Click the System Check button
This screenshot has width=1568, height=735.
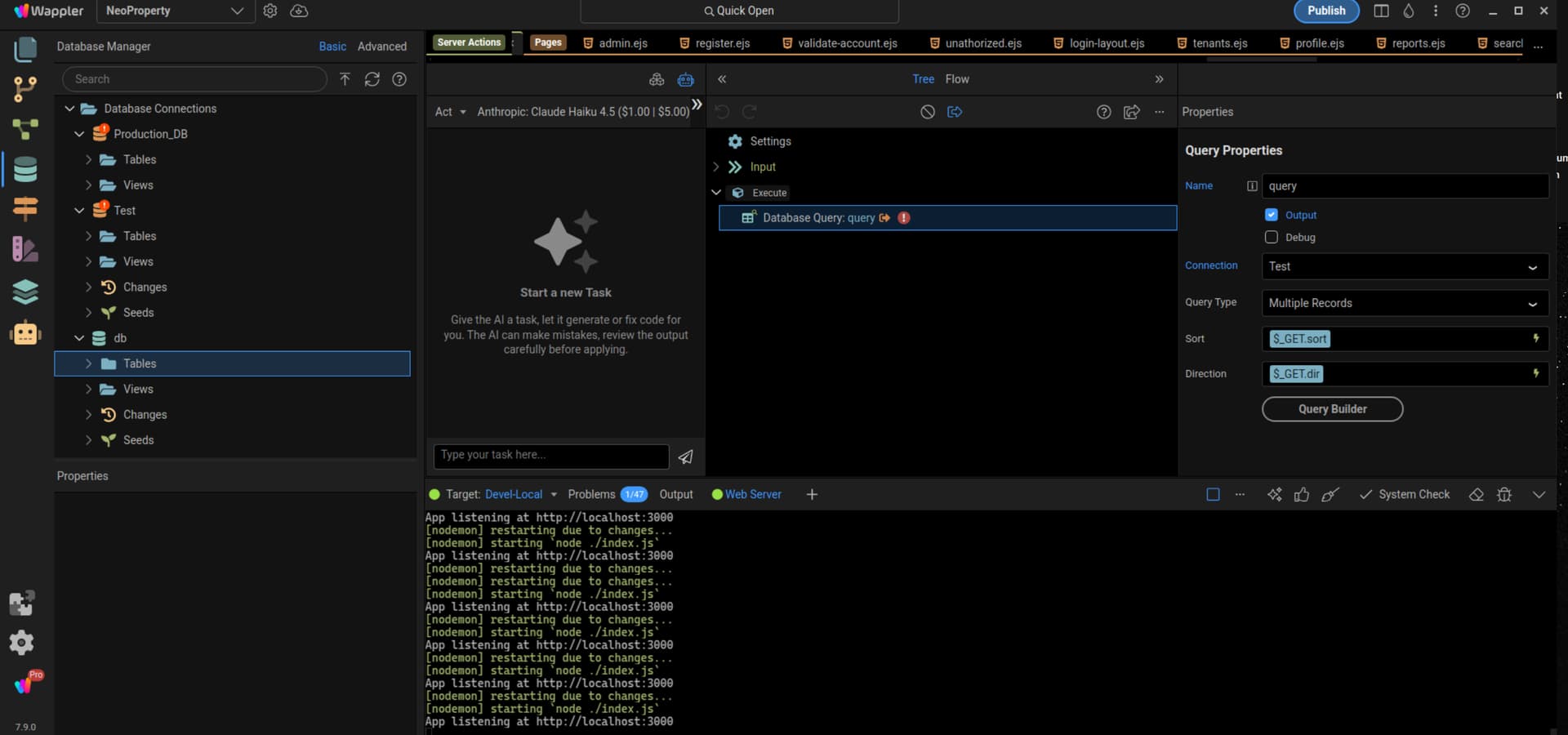click(1405, 495)
